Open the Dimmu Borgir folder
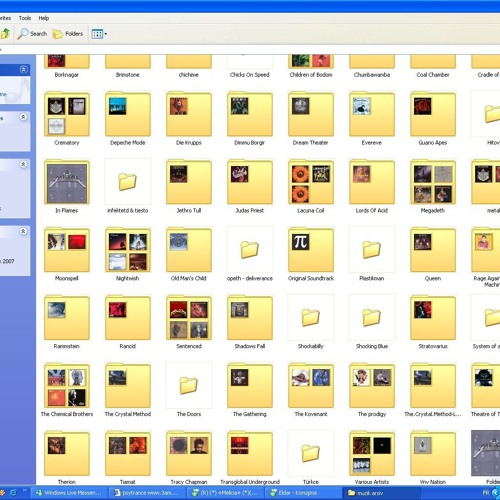The image size is (500, 500). coord(250,114)
